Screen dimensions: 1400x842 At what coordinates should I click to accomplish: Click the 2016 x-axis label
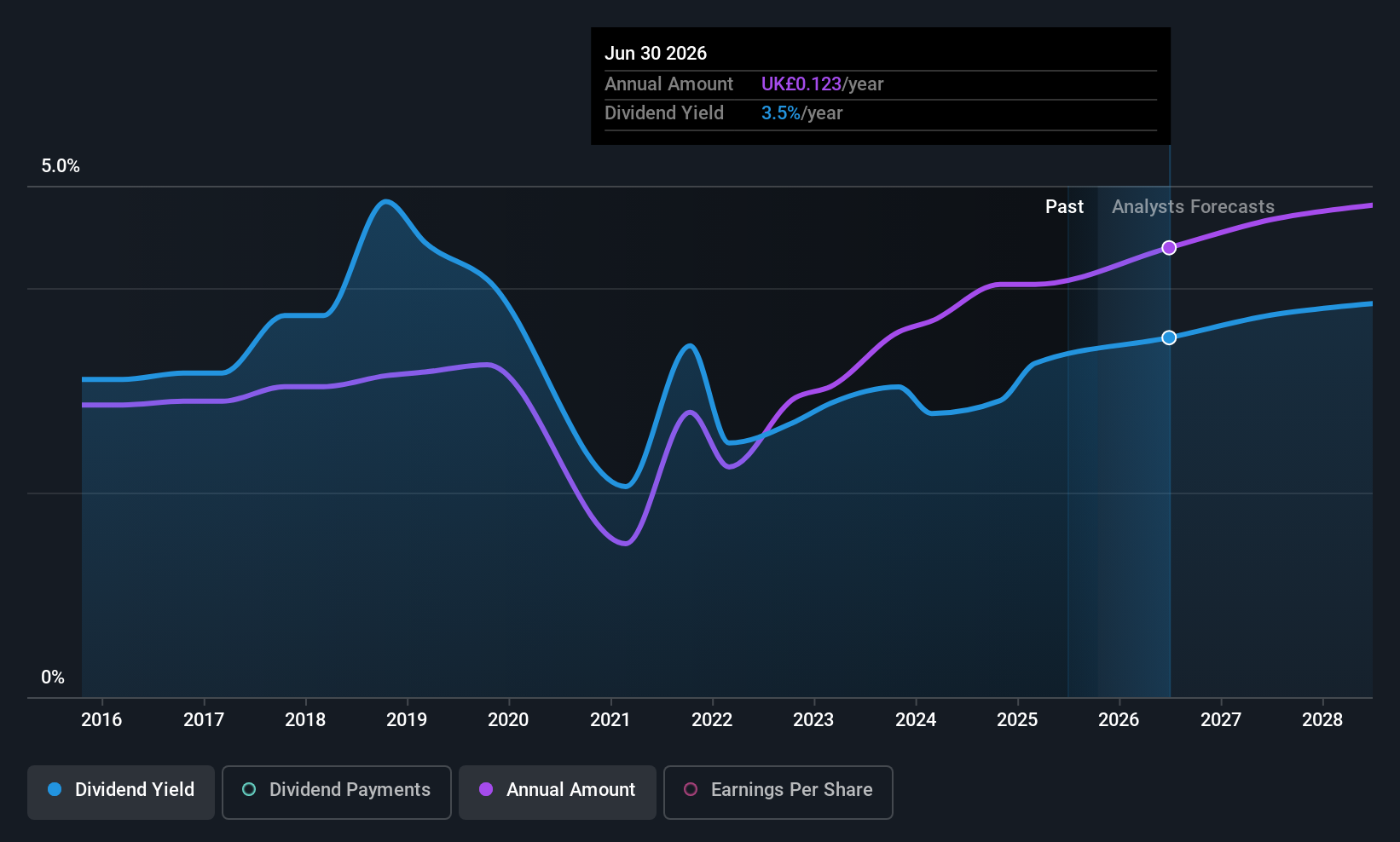coord(101,720)
